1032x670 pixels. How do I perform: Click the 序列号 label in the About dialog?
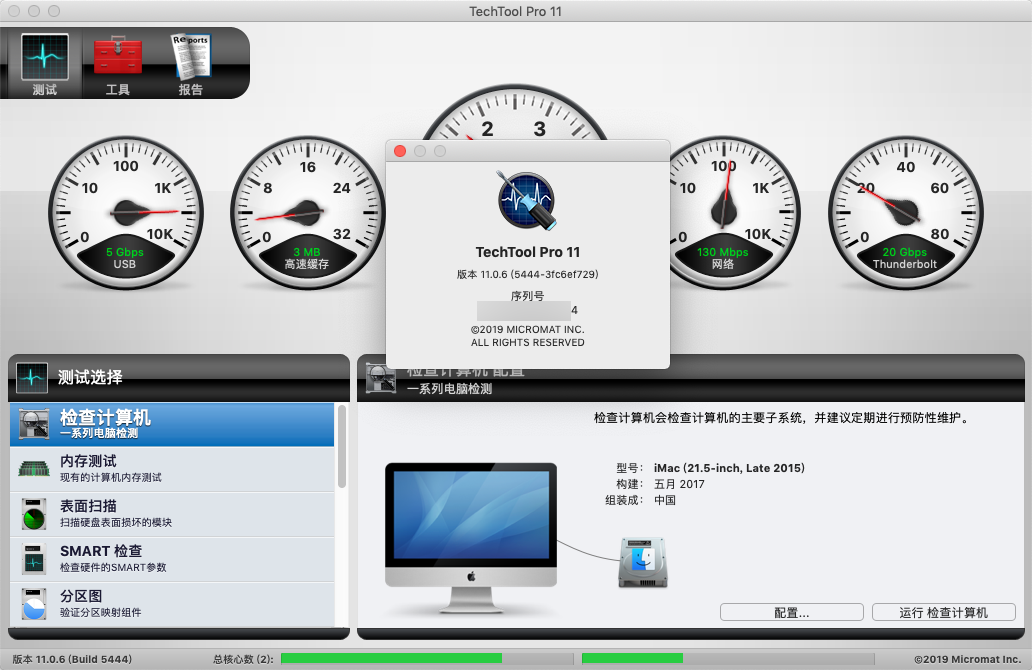(527, 296)
